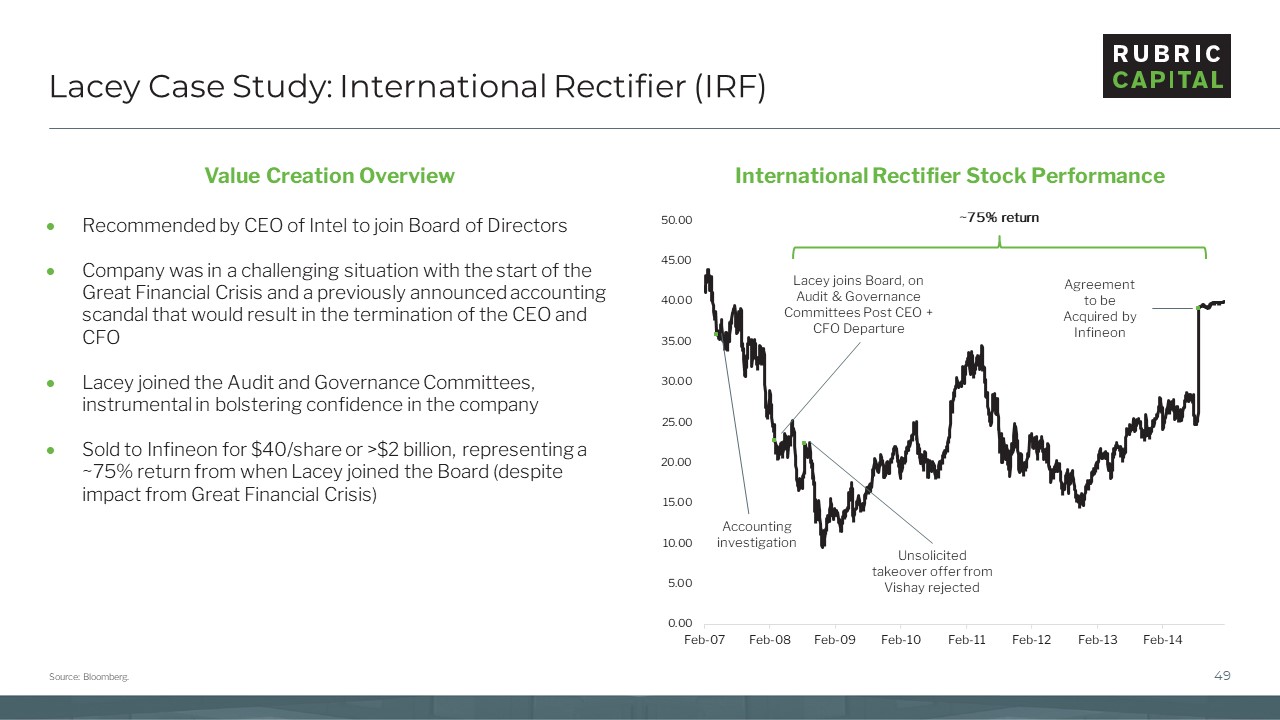Click the 'Value Creation Overview' heading
The width and height of the screenshot is (1280, 720).
(329, 176)
